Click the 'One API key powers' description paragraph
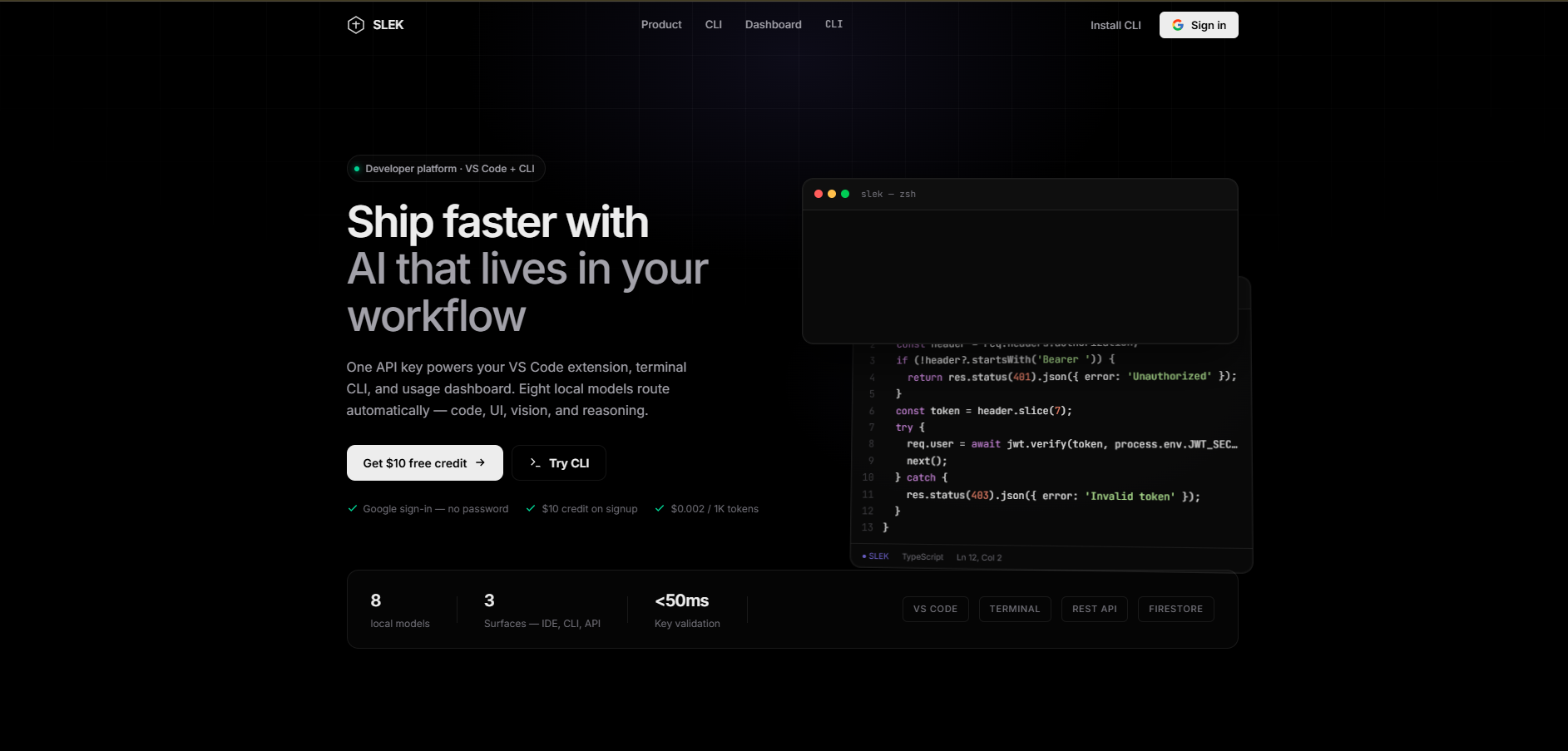This screenshot has height=751, width=1568. pyautogui.click(x=517, y=388)
